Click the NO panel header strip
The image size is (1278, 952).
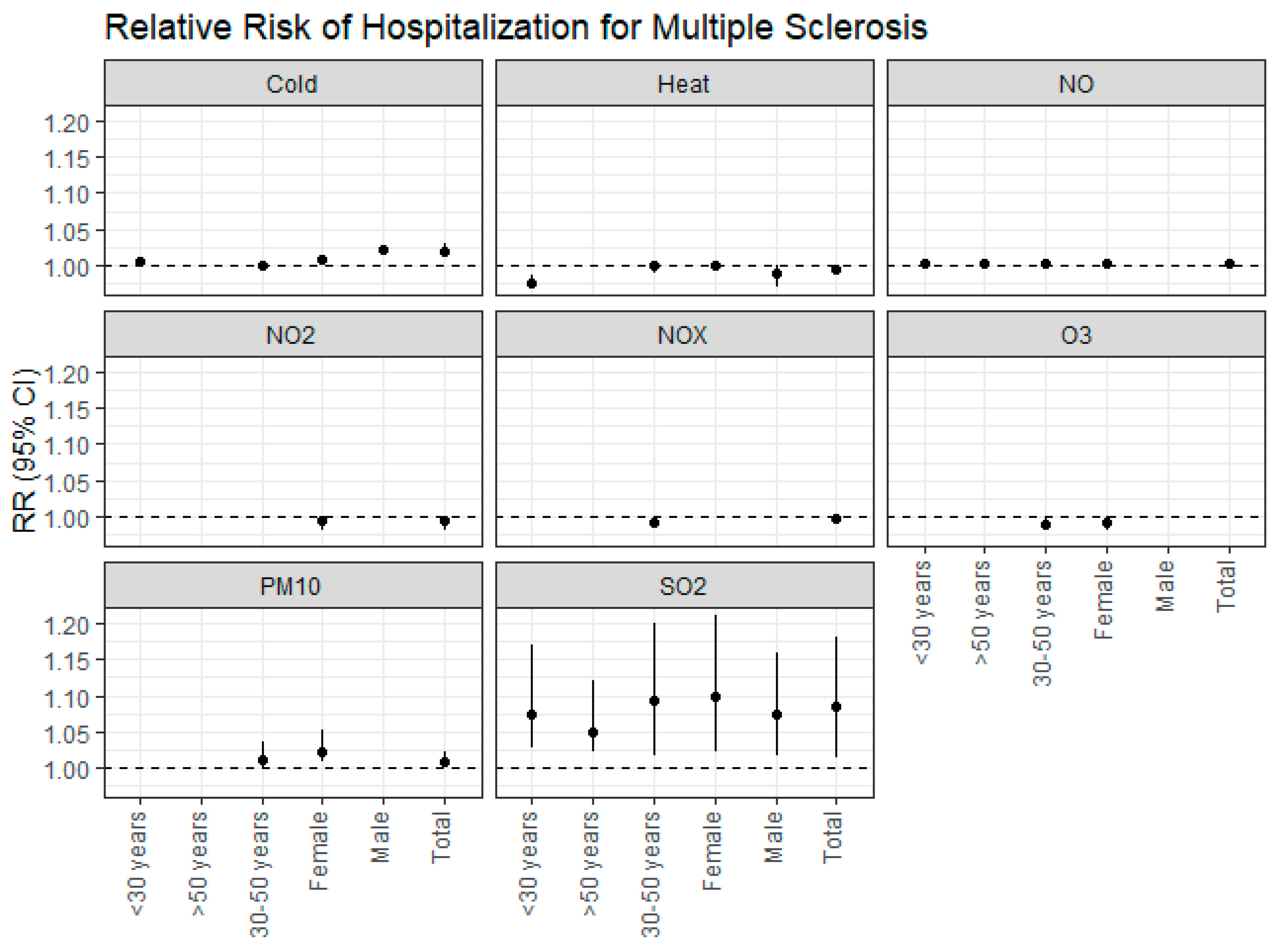[x=1075, y=84]
